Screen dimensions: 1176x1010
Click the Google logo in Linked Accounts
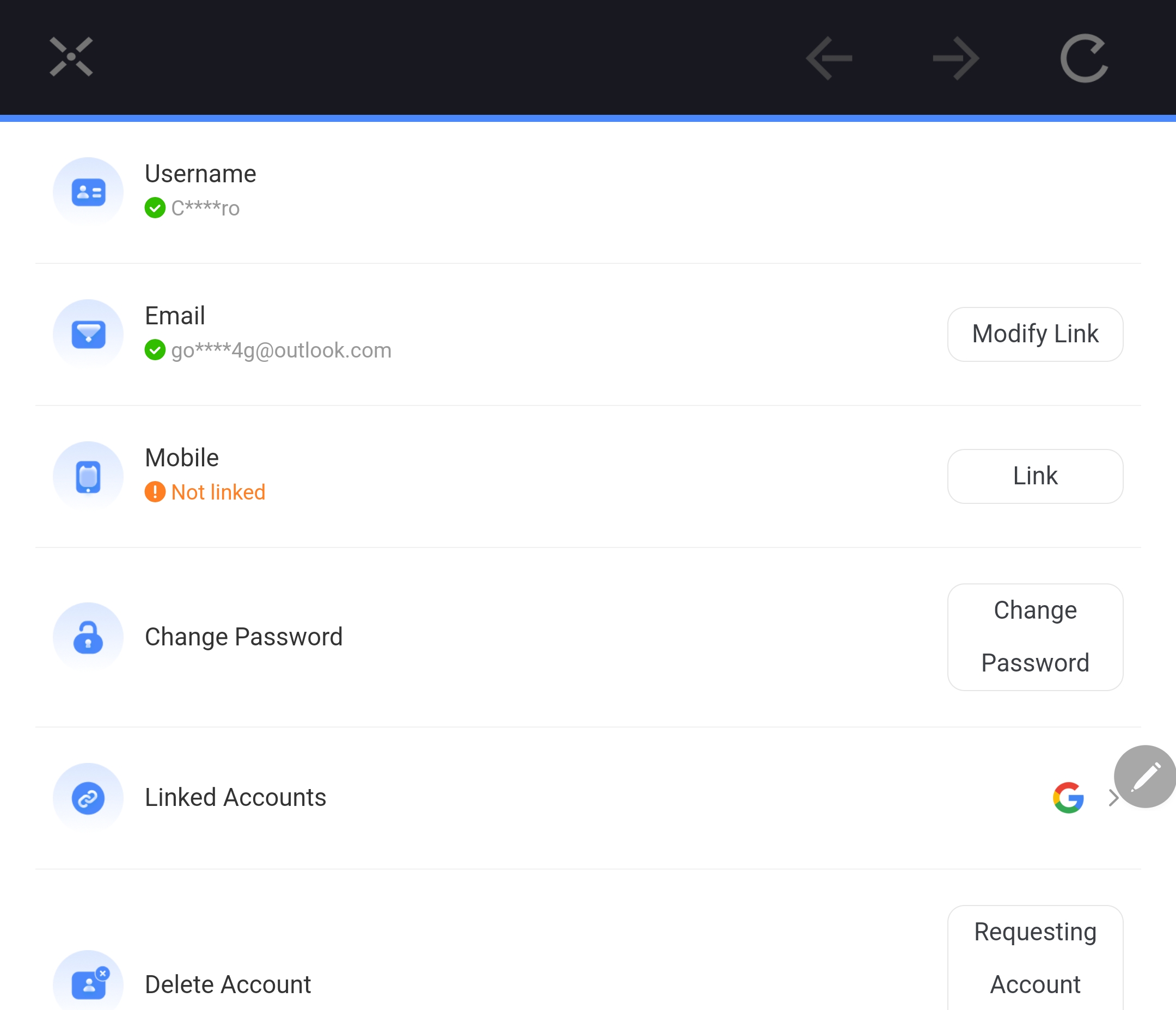pyautogui.click(x=1069, y=798)
